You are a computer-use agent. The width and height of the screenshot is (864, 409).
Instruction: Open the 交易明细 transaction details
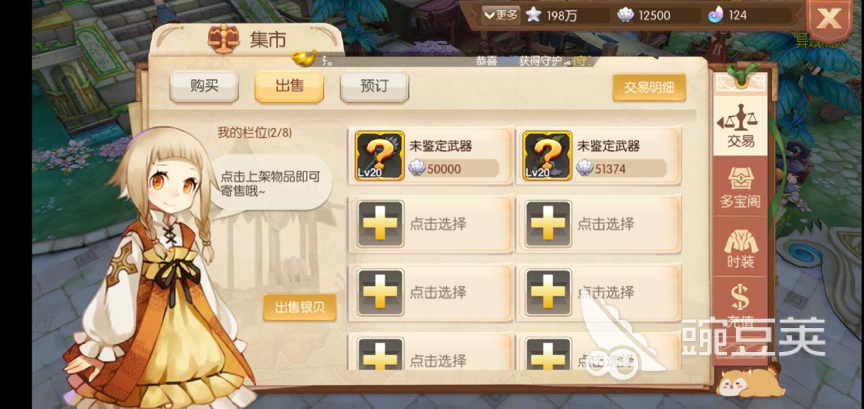649,88
